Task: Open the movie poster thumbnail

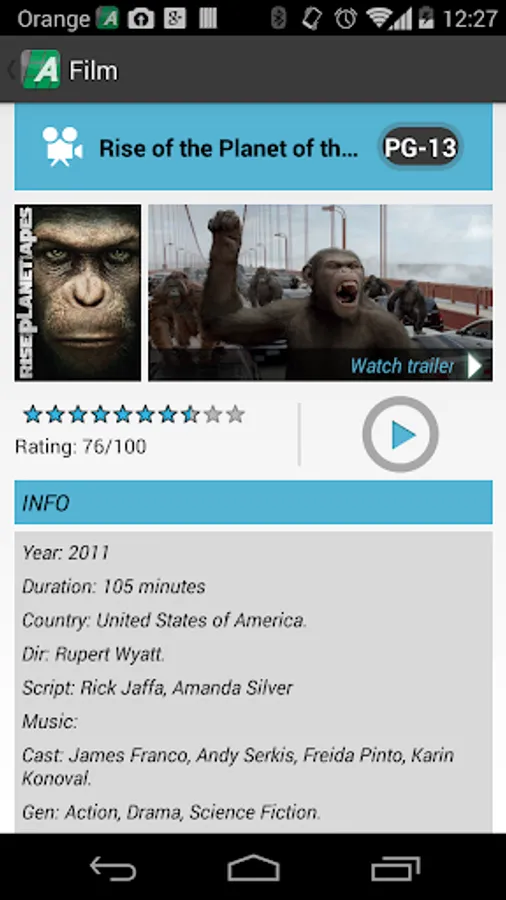Action: click(77, 293)
